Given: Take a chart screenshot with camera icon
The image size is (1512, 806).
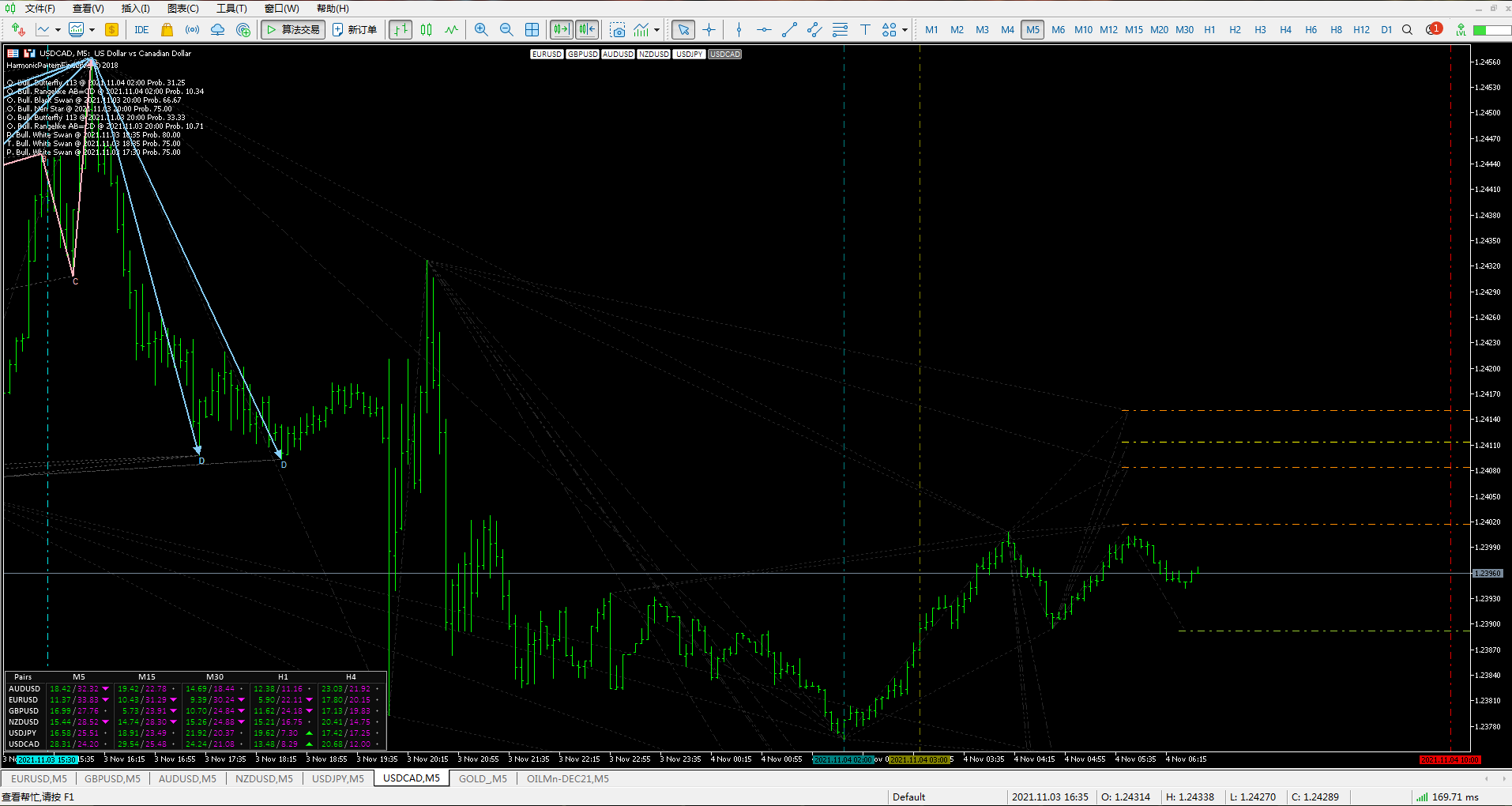Looking at the screenshot, I should pos(618,30).
